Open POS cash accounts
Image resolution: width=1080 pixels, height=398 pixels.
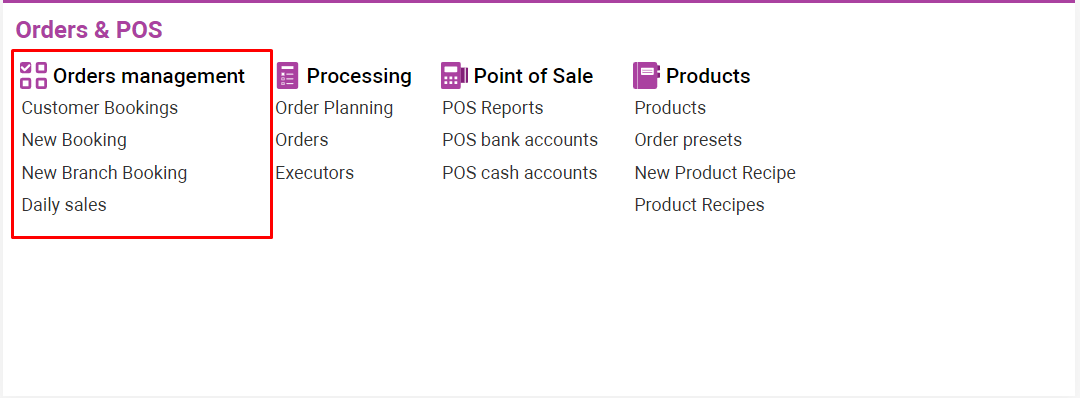tap(519, 172)
